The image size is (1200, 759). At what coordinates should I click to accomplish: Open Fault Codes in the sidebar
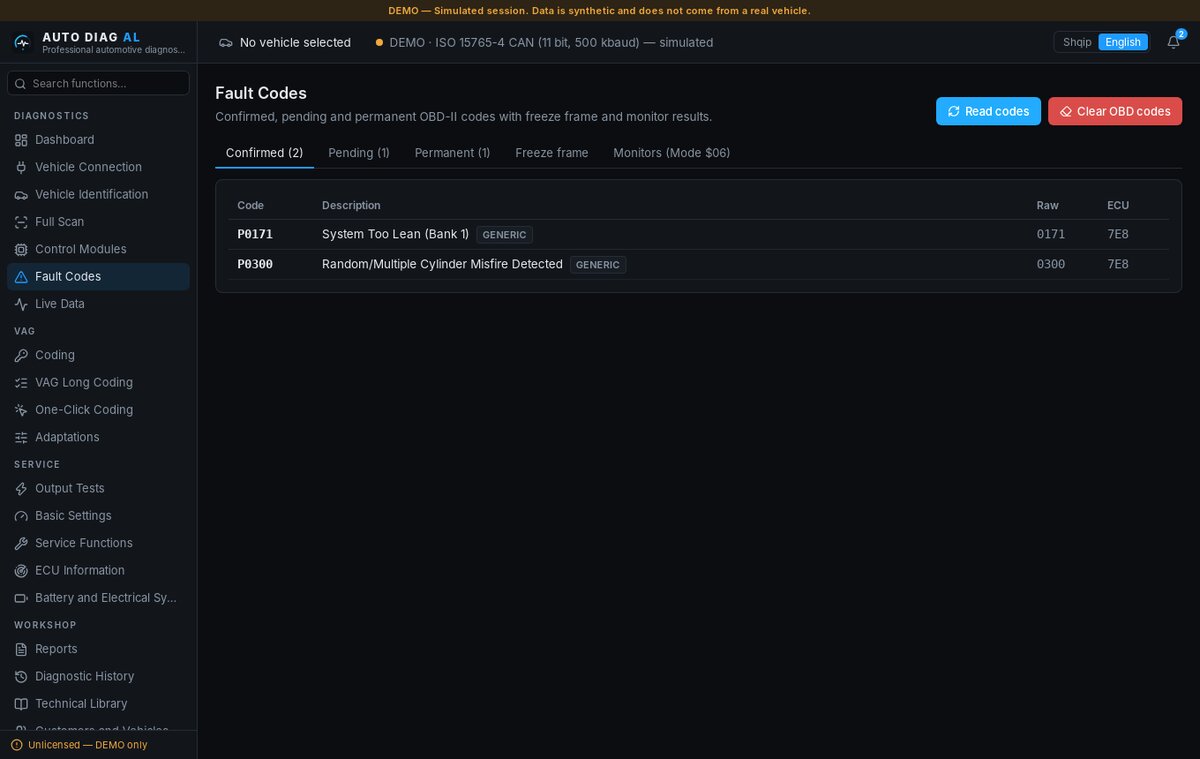[98, 277]
